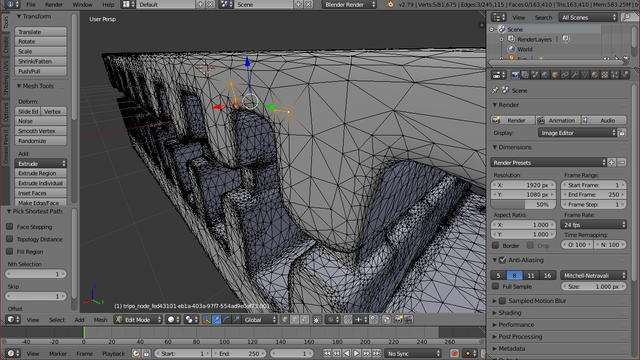Select anti-aliasing sample count 16
Screen dimensions: 640x360
(547, 276)
